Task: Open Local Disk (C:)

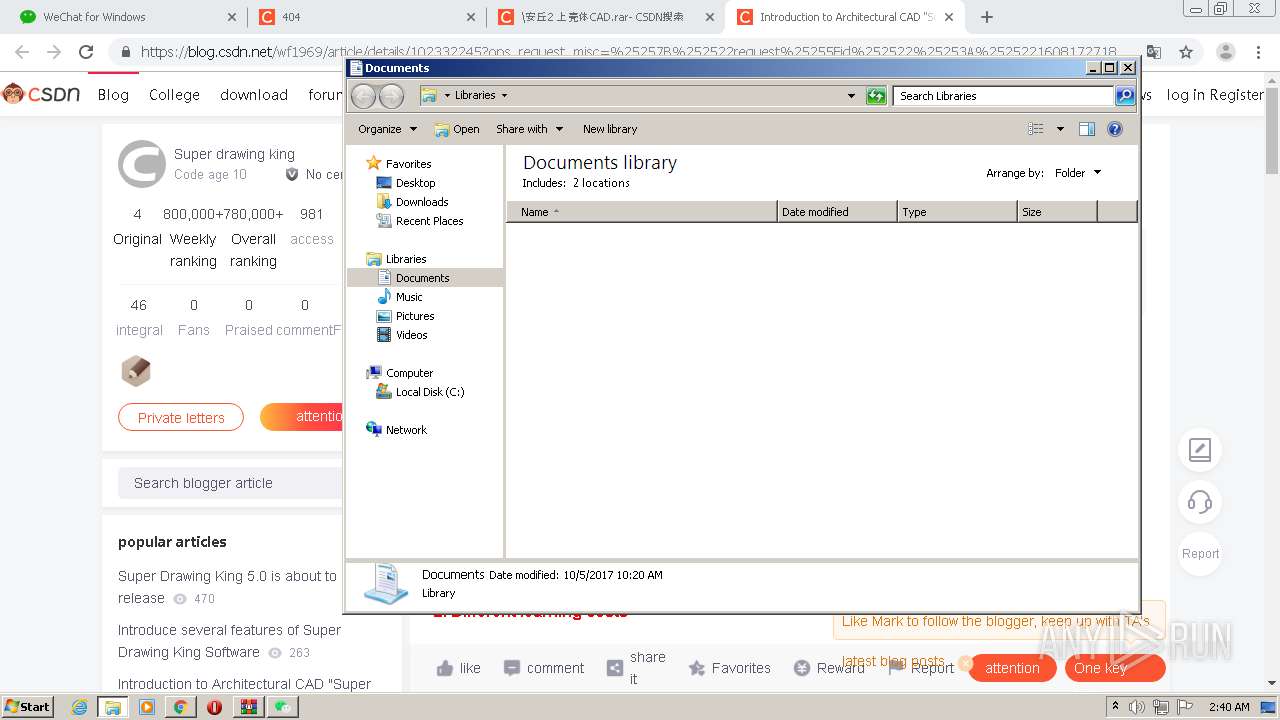Action: [x=429, y=392]
